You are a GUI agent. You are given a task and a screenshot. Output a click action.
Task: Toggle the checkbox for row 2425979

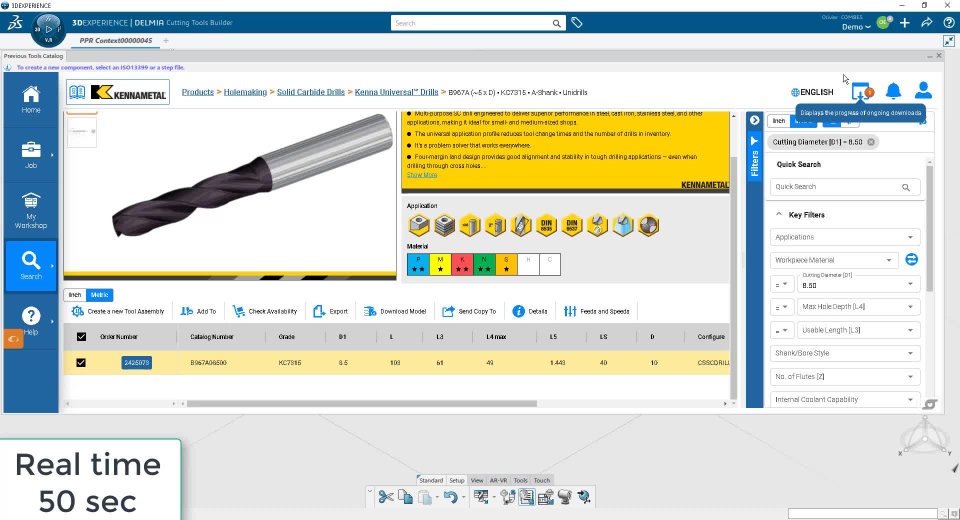[x=81, y=363]
